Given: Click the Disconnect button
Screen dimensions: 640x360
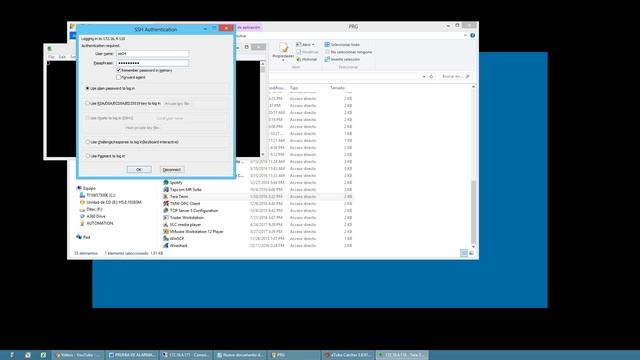Looking at the screenshot, I should (172, 169).
